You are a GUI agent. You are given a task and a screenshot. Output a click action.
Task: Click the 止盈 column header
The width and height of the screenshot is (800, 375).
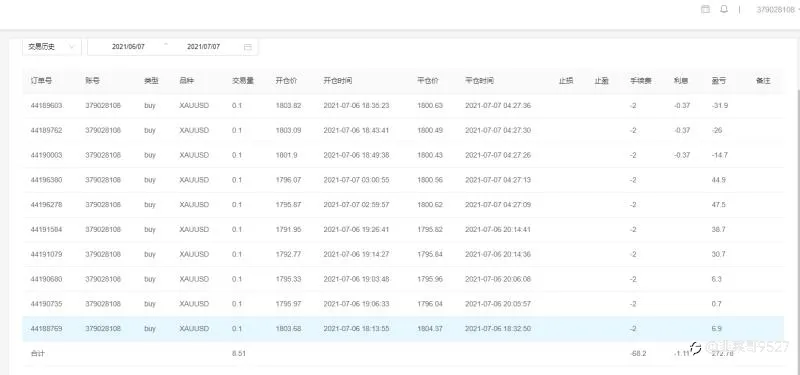click(x=602, y=81)
